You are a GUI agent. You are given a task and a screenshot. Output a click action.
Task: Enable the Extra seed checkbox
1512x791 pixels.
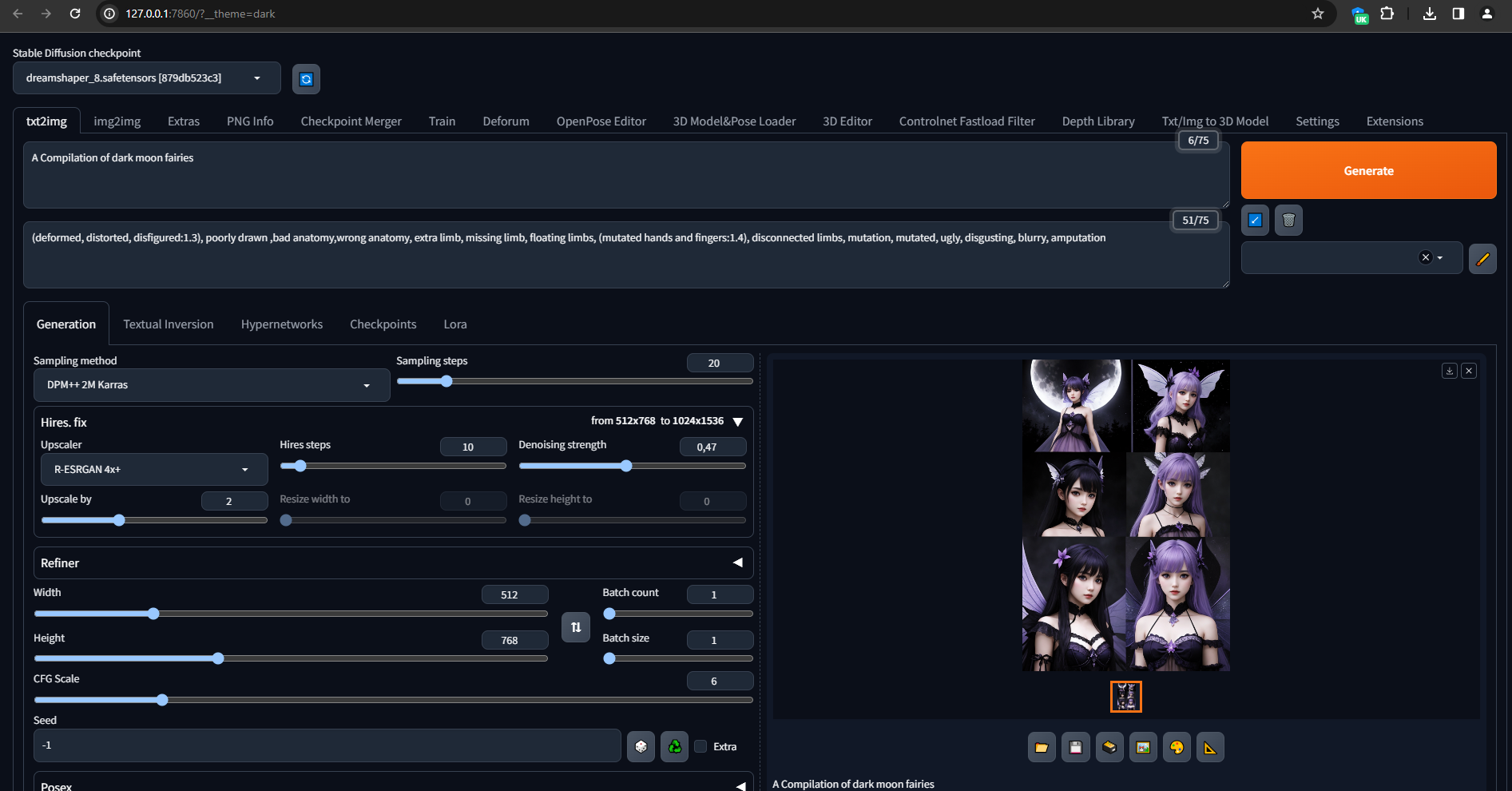pos(700,746)
